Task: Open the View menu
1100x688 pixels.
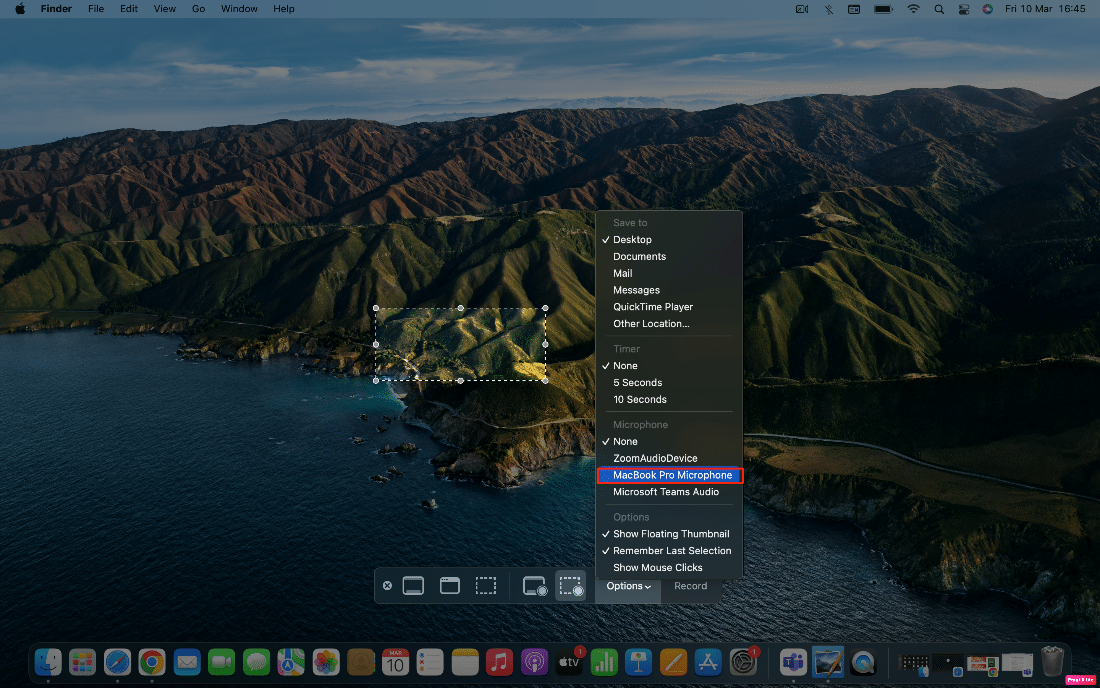Action: click(165, 9)
